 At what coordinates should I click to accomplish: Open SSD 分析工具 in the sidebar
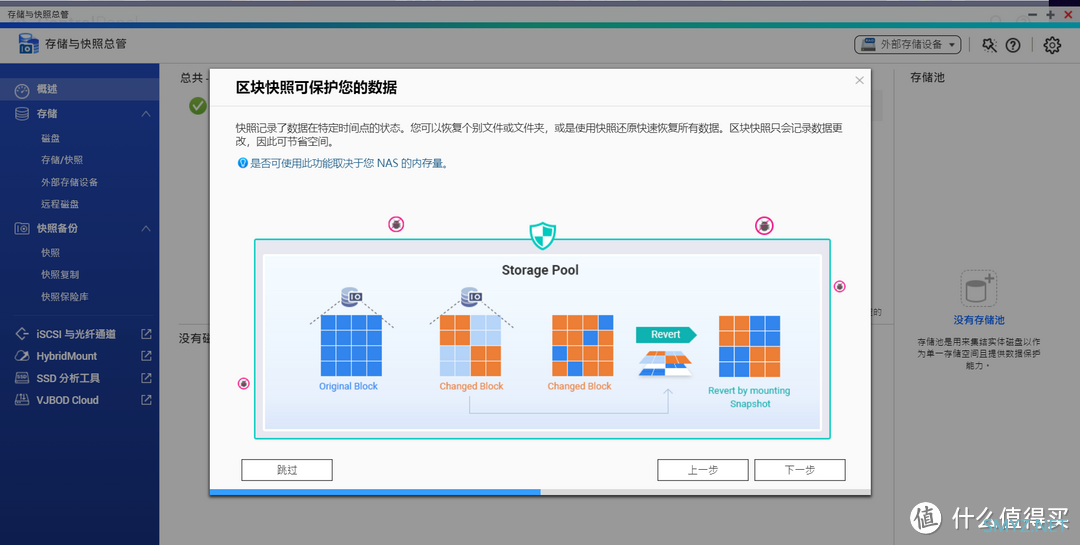coord(68,378)
